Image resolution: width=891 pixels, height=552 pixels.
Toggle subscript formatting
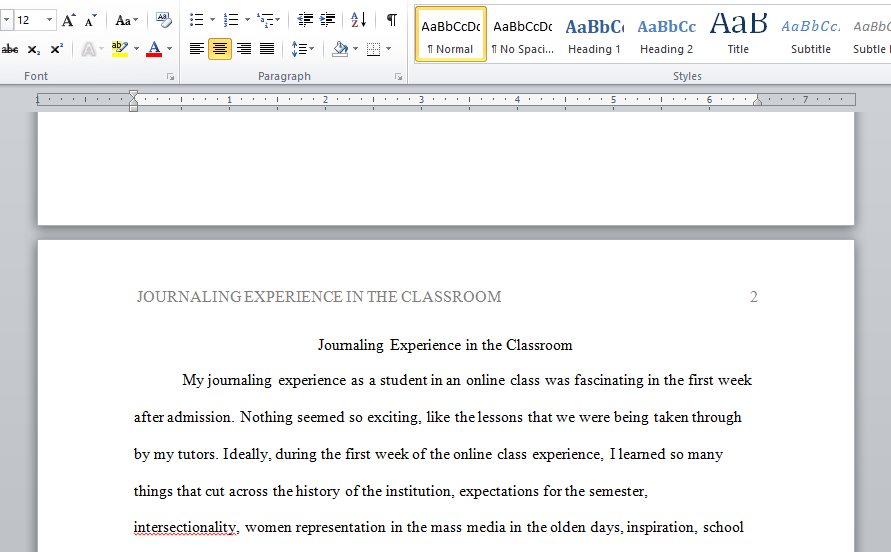pyautogui.click(x=34, y=49)
